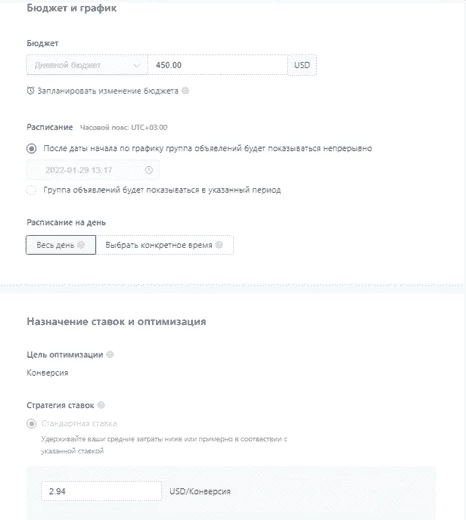Click the alarm clock icon beside budget scheduling
466x520 pixels.
(30, 91)
